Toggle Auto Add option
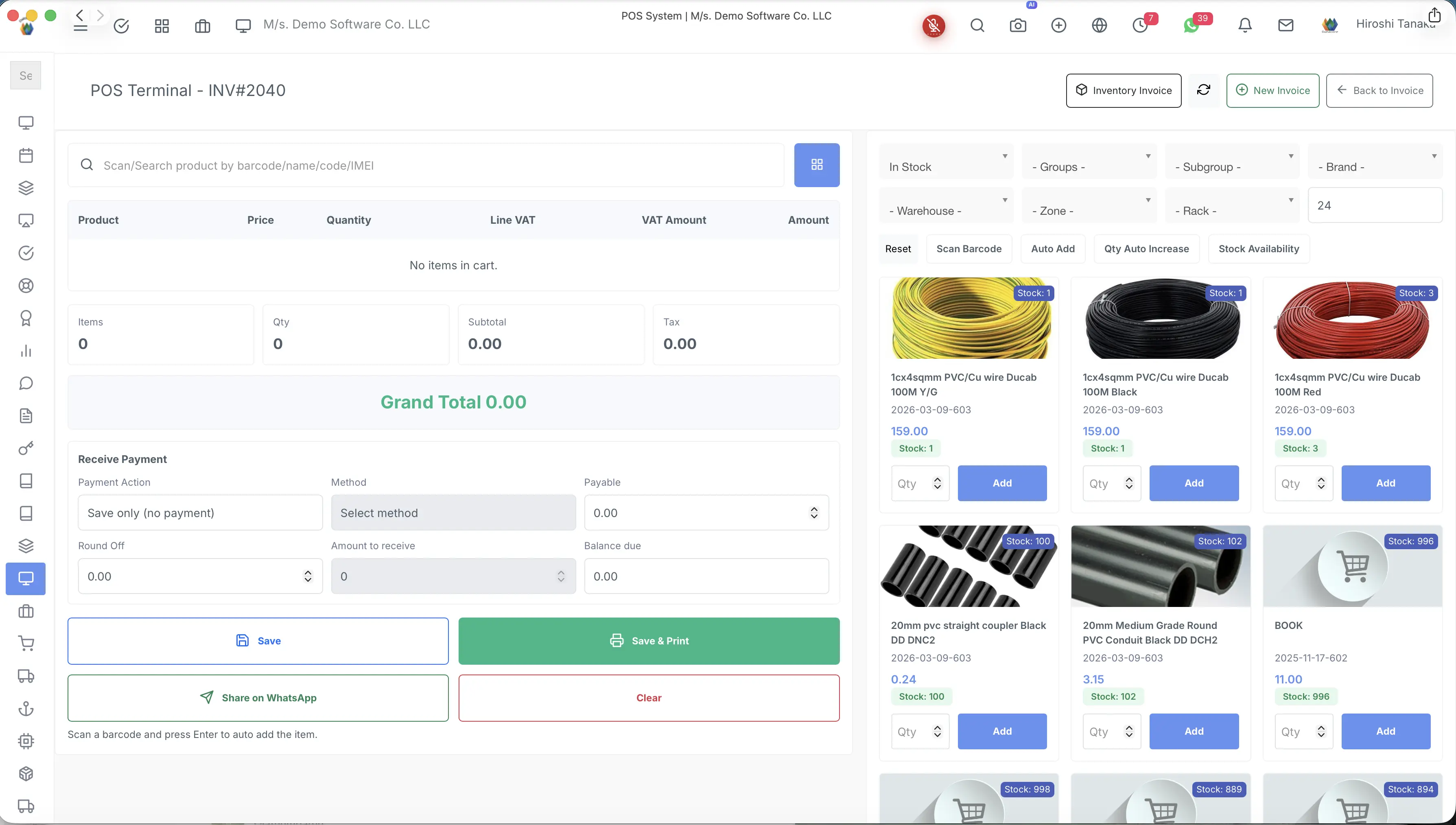 (1052, 249)
